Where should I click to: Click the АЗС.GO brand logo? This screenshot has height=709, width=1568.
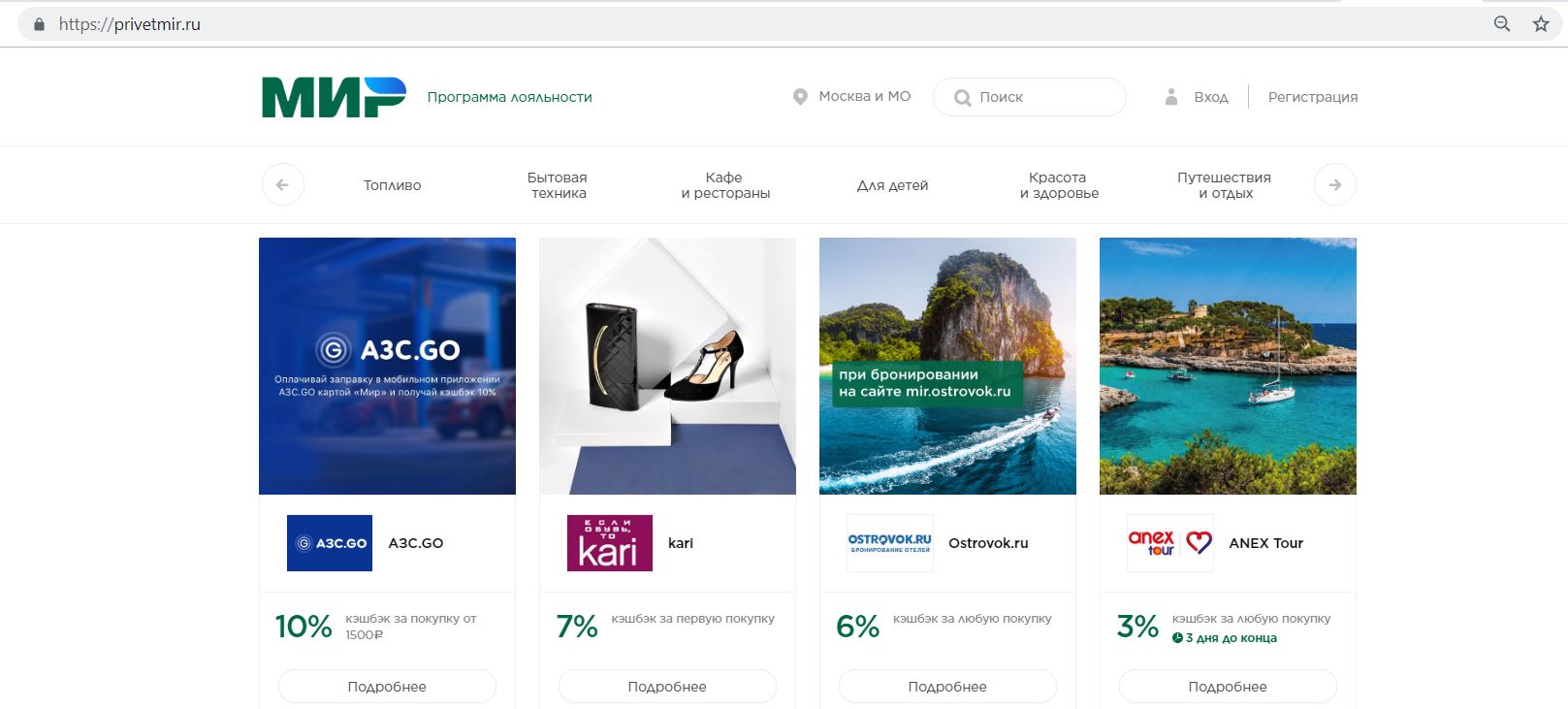(x=330, y=543)
